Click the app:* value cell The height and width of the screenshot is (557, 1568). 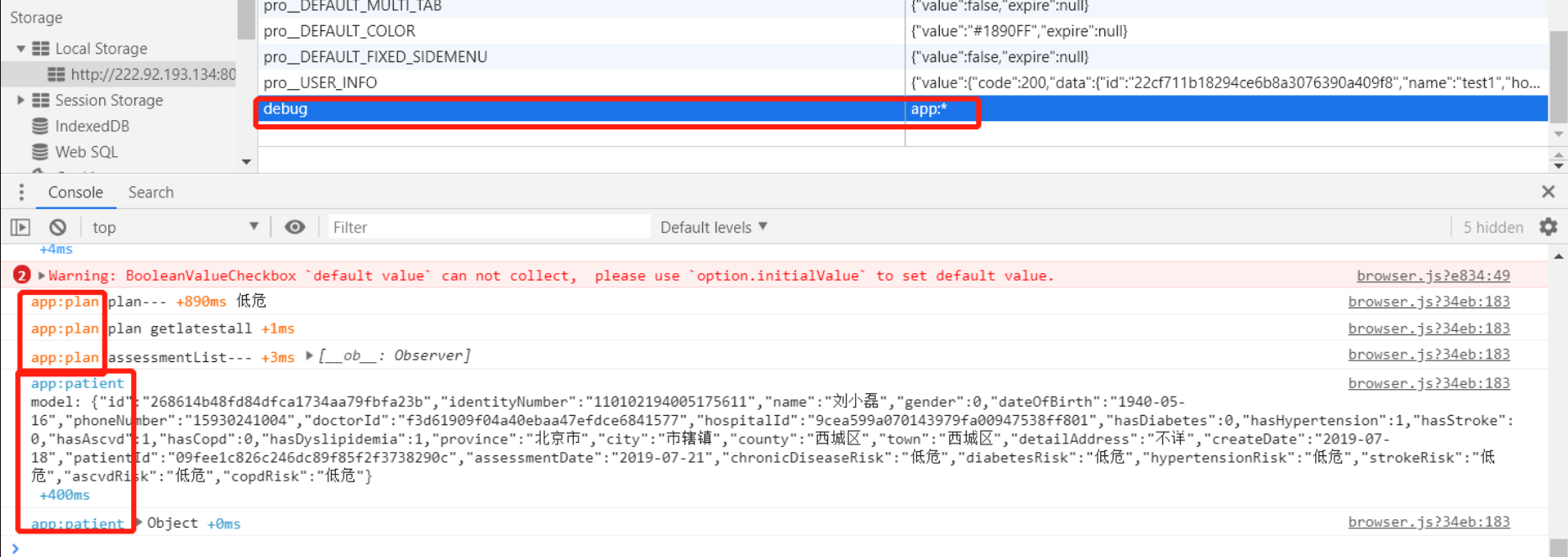pos(1226,109)
